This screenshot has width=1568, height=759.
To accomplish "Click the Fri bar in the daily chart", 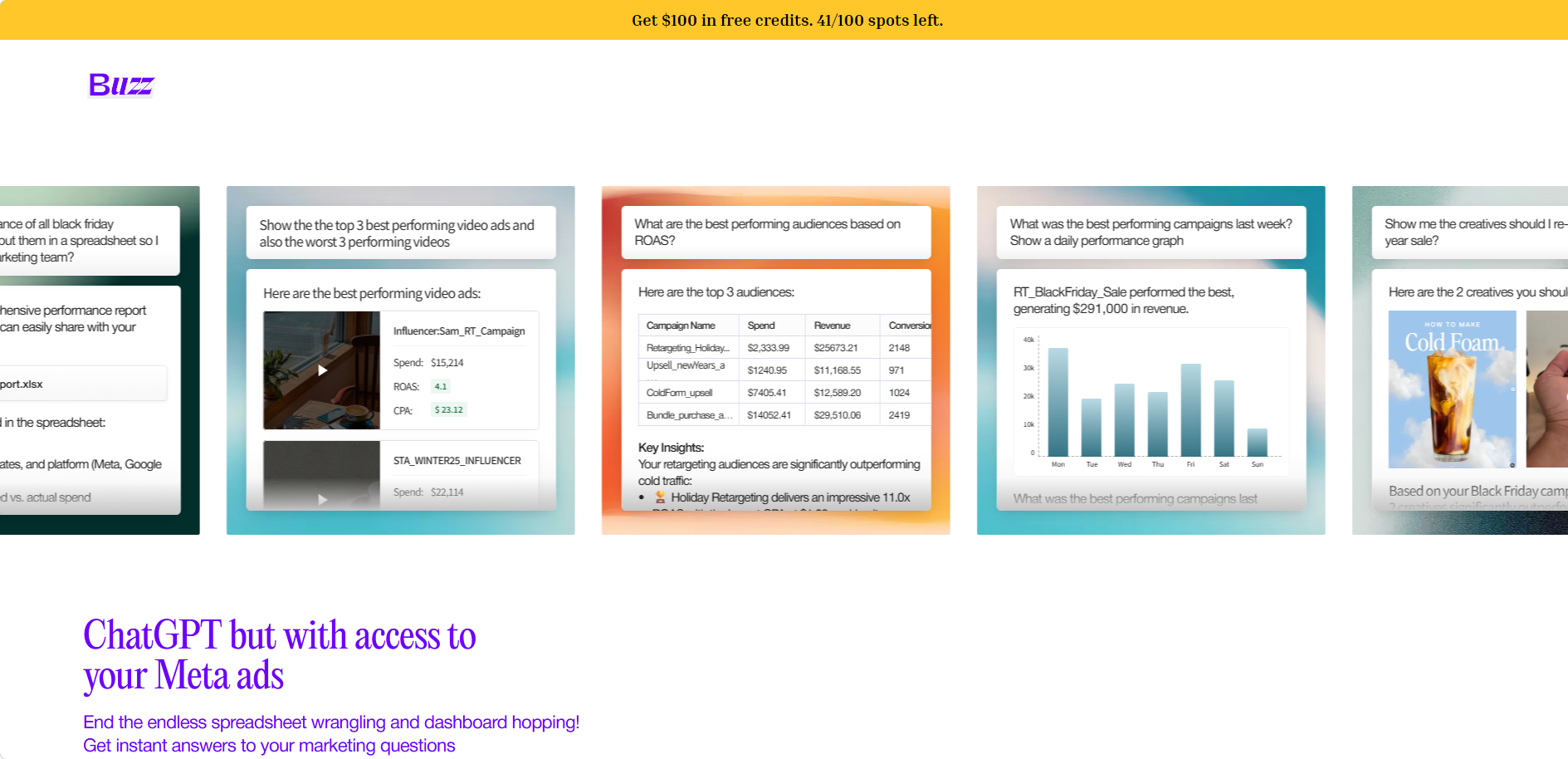I will tap(1191, 410).
